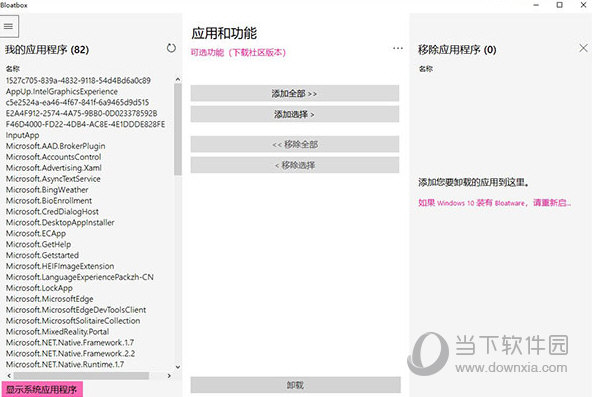Select InputApp in the list
The image size is (592, 397).
point(22,135)
